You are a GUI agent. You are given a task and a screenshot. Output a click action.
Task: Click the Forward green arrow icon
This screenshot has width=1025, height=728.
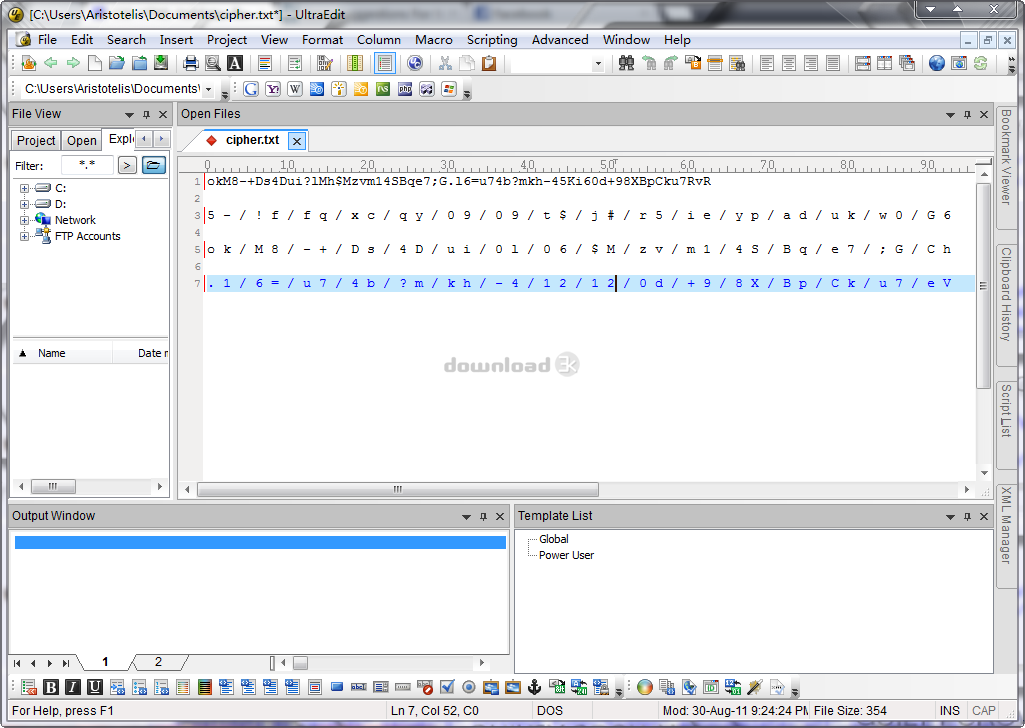(x=73, y=63)
